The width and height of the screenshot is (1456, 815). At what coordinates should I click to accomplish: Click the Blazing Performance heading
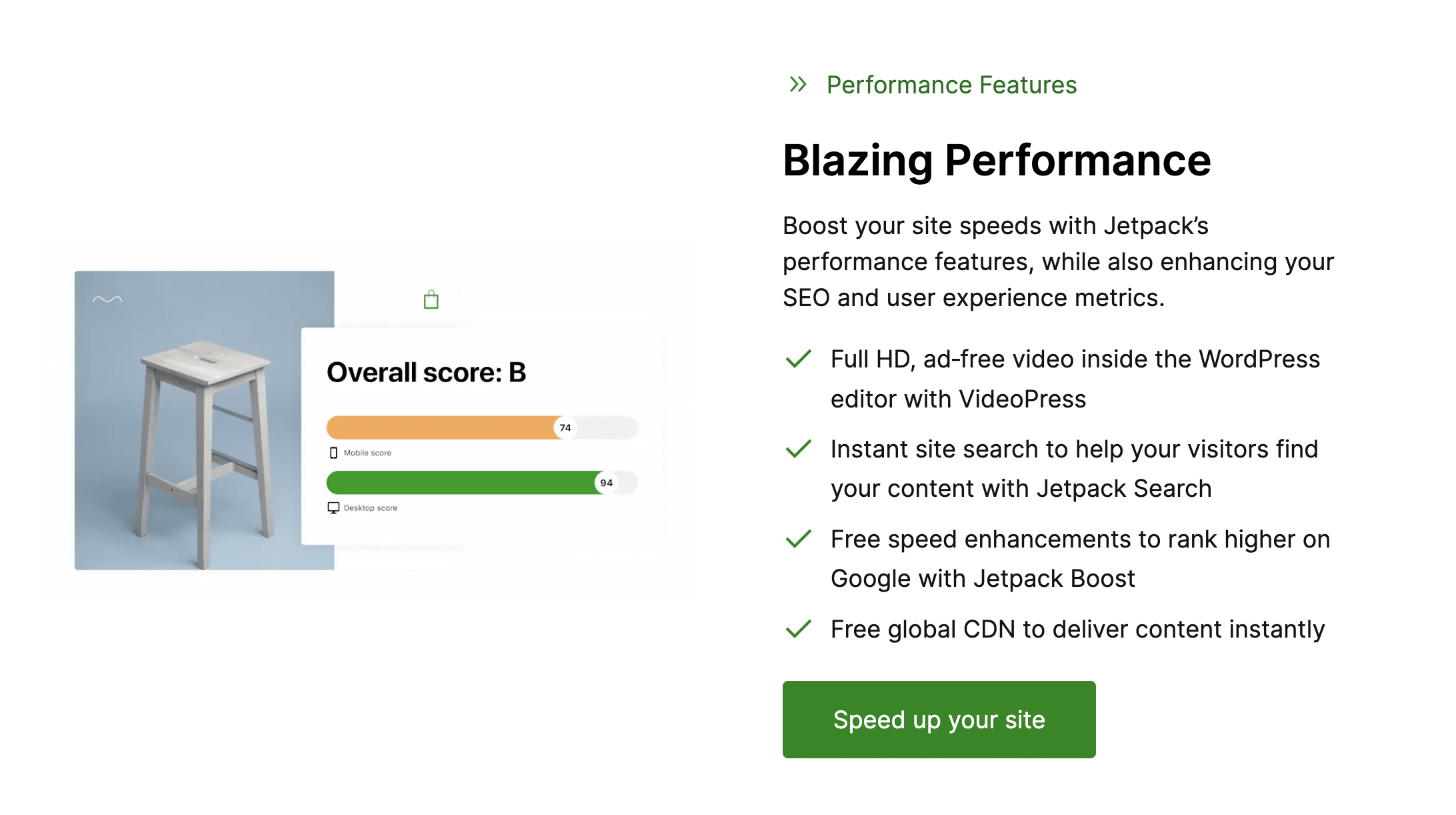tap(997, 161)
